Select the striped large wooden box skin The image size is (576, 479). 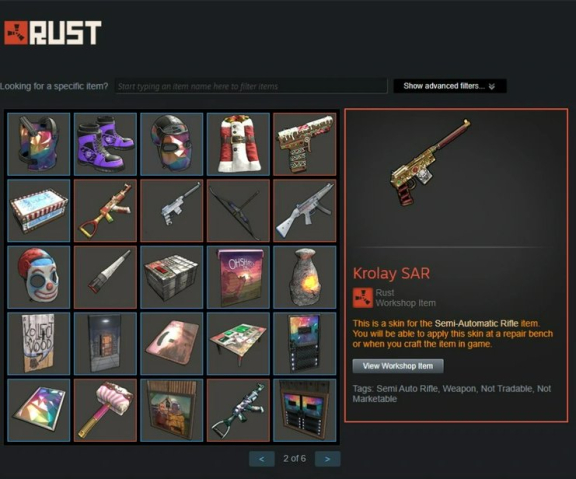point(39,210)
